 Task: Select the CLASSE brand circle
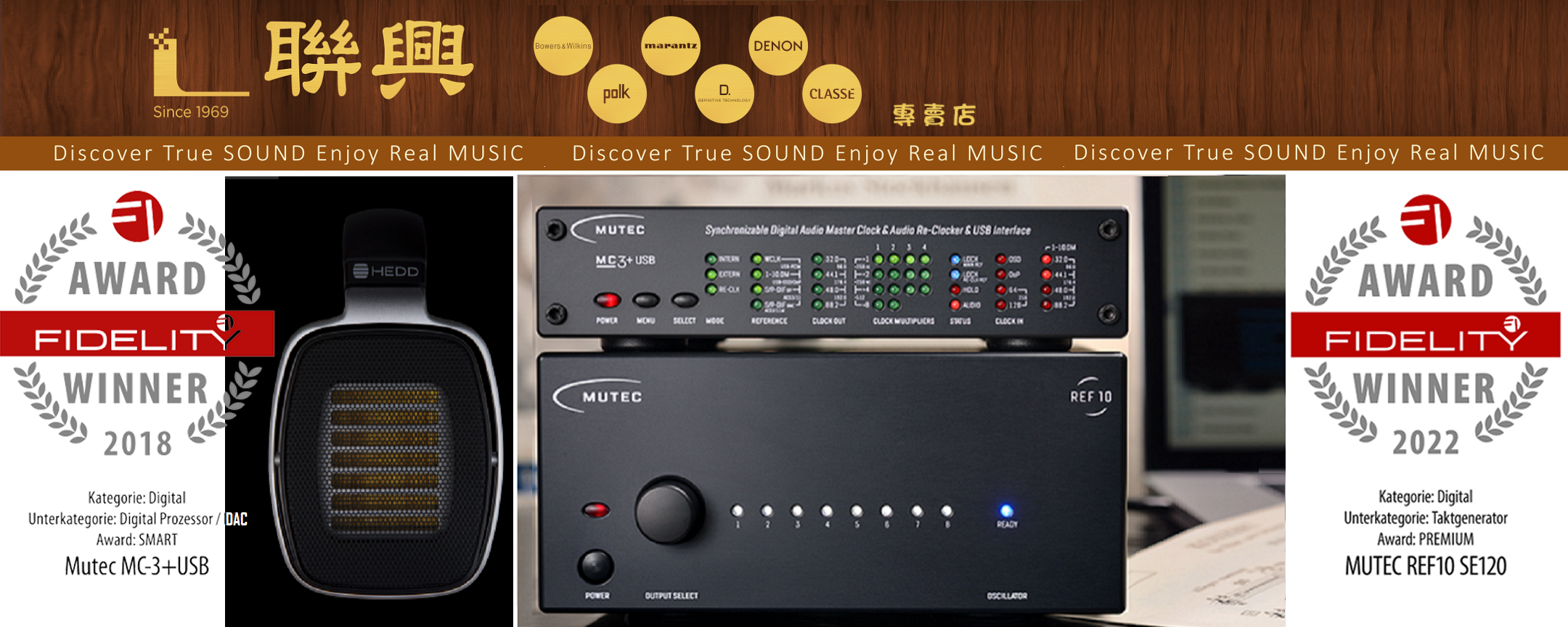tap(832, 94)
